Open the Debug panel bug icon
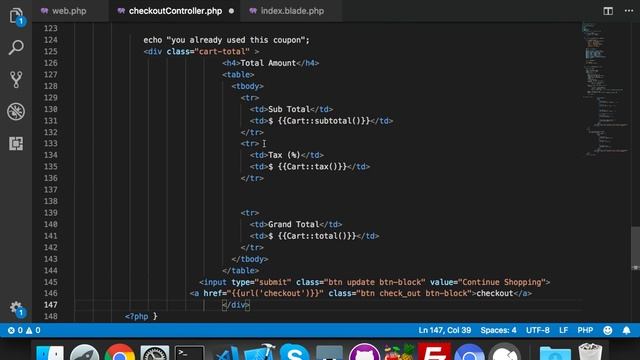Screen dimensions: 640x360 16,111
